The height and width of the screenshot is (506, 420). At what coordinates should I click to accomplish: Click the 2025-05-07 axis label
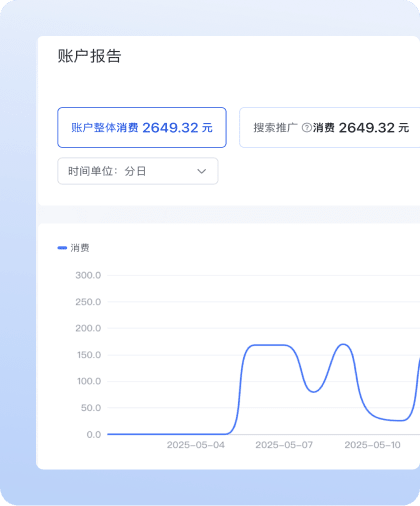click(284, 445)
